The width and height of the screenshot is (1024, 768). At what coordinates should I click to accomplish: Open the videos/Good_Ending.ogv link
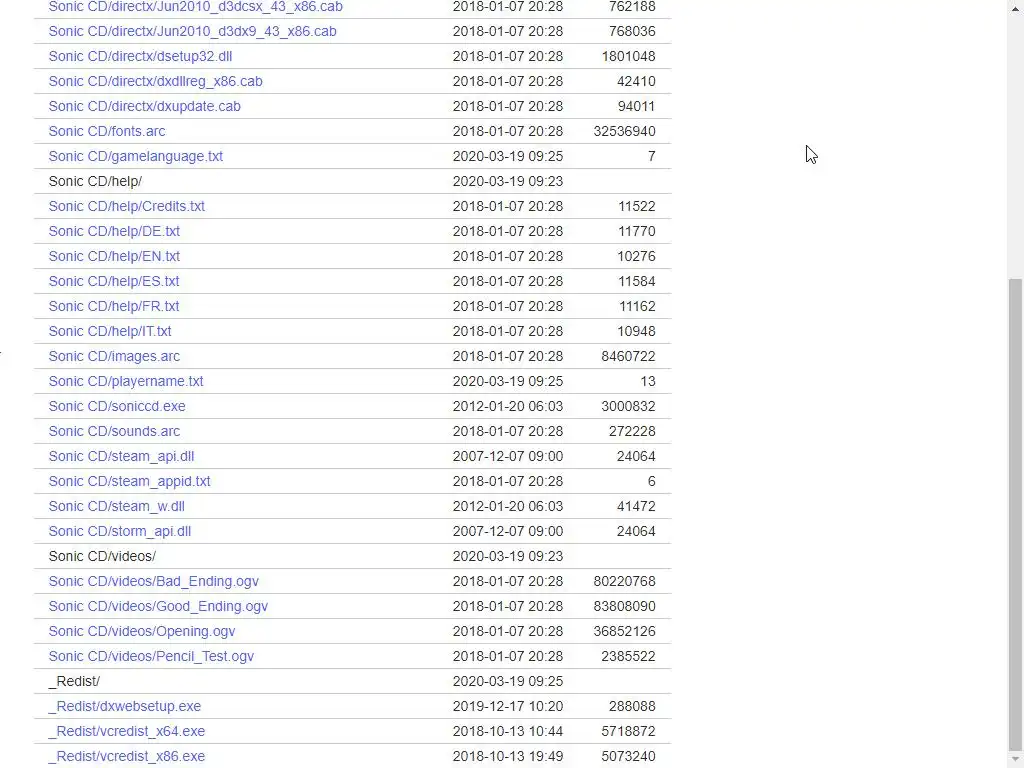click(x=158, y=607)
